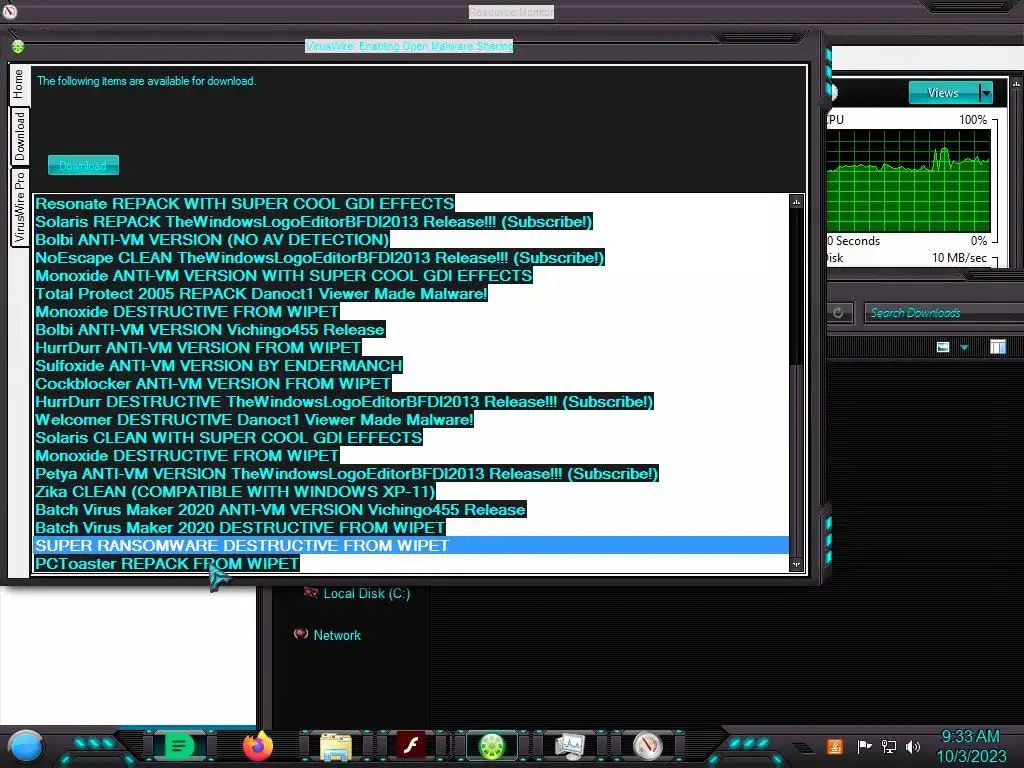Click the VirusWire lime icon in title bar
Screen dimensions: 1024x768
[x=18, y=46]
